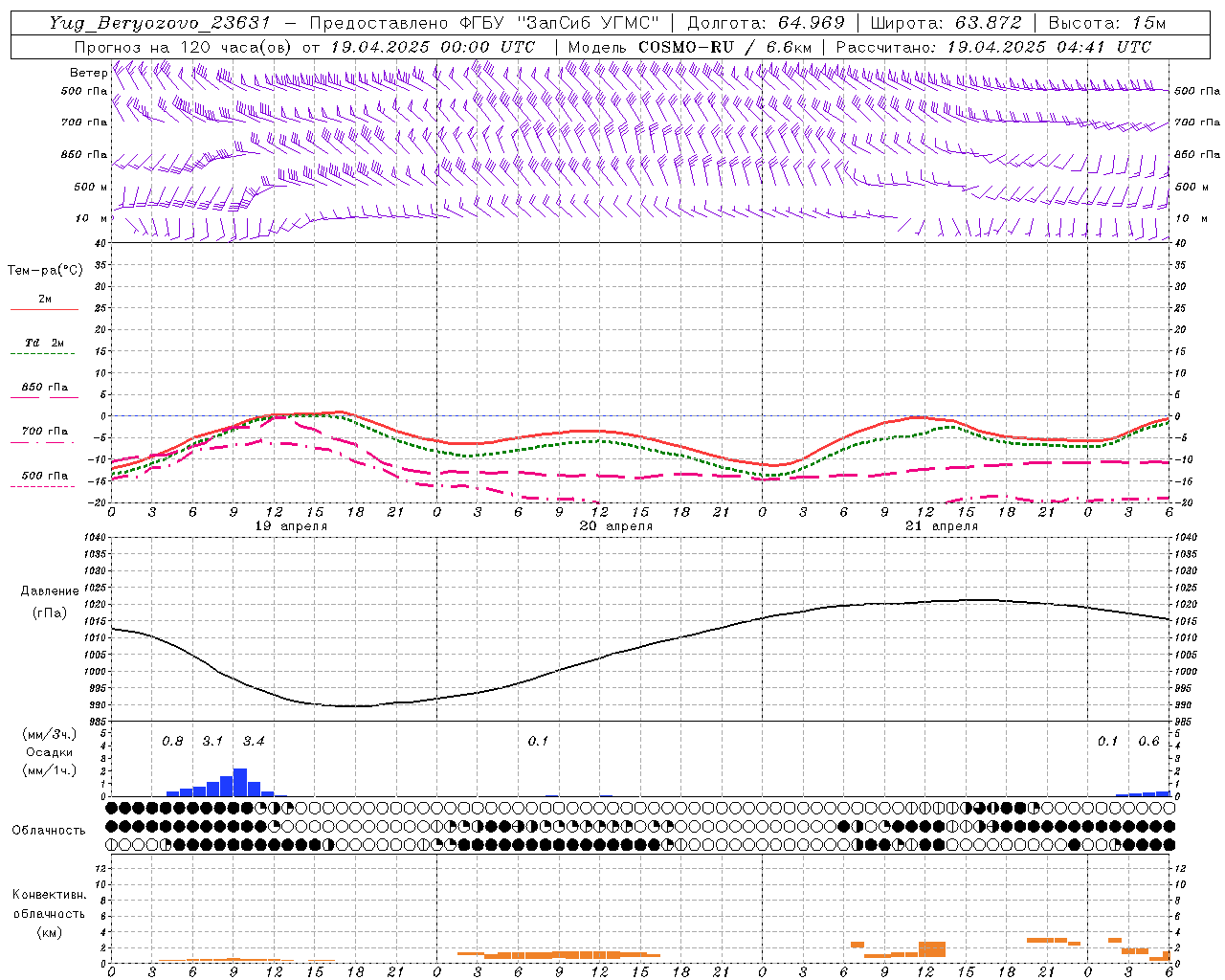Click the computed time Рассчитано: 19.04.2025 04:41 UTC

[993, 47]
